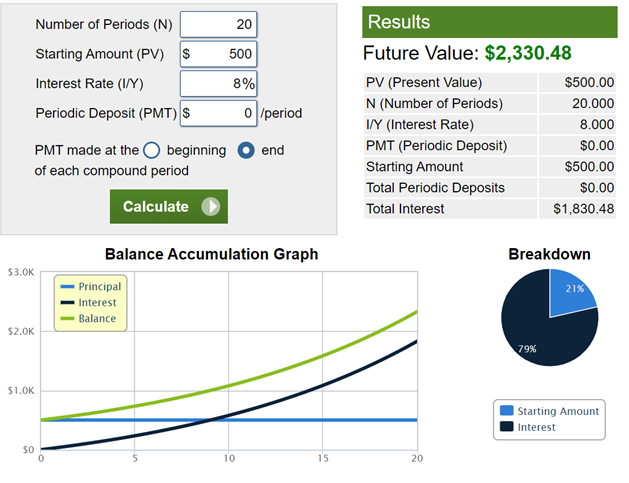Click the Balance Accumulation Graph title
This screenshot has width=629, height=483.
(211, 254)
